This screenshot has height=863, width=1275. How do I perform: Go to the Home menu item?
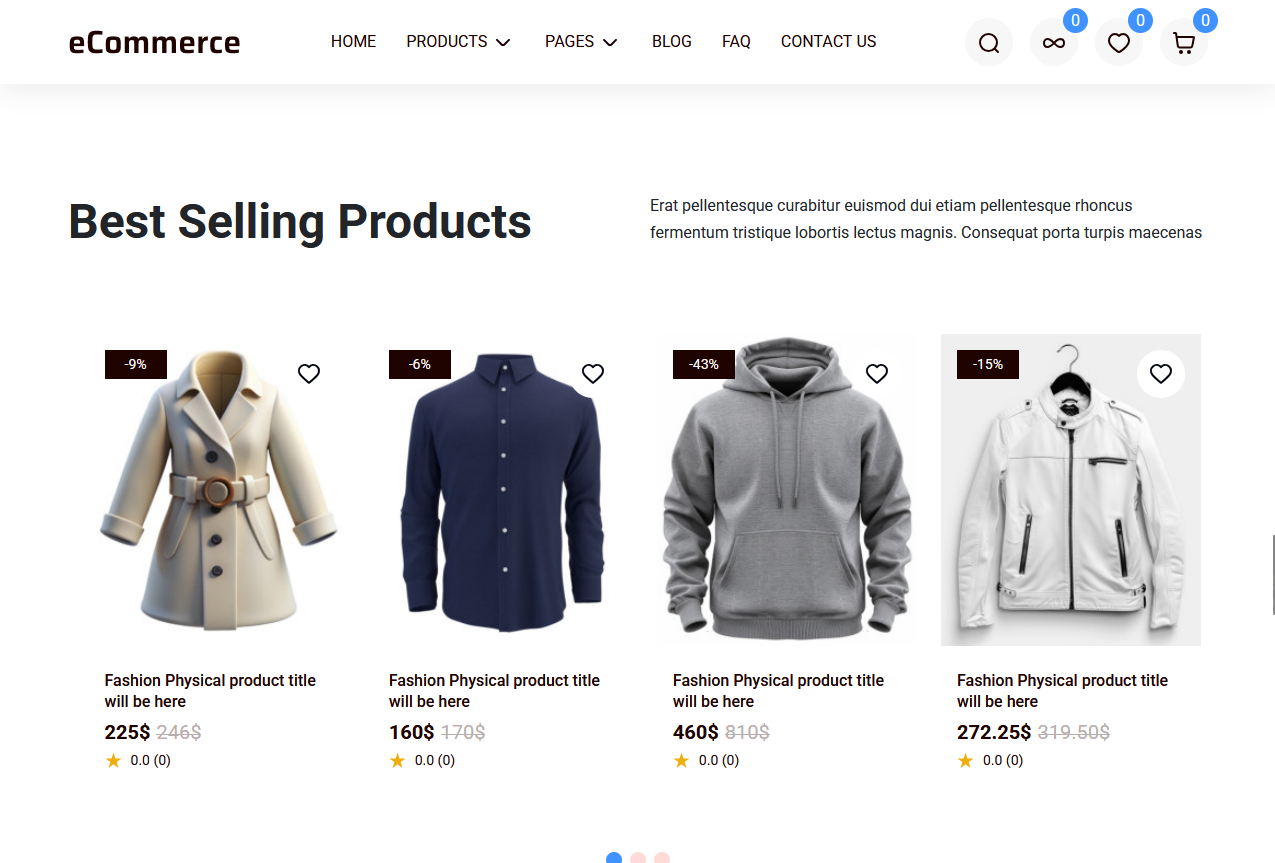click(x=353, y=42)
